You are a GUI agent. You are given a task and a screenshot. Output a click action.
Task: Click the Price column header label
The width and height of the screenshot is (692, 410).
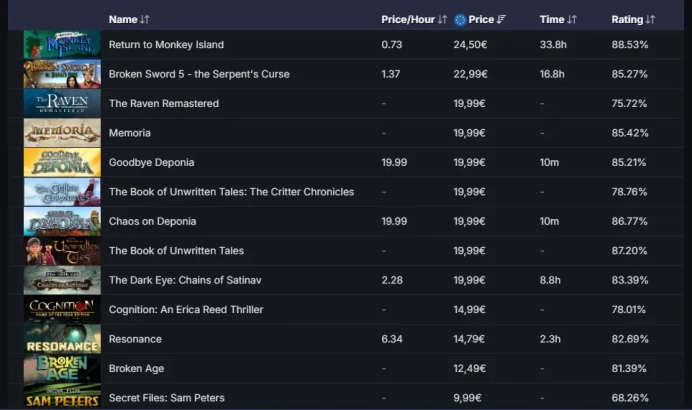(481, 19)
